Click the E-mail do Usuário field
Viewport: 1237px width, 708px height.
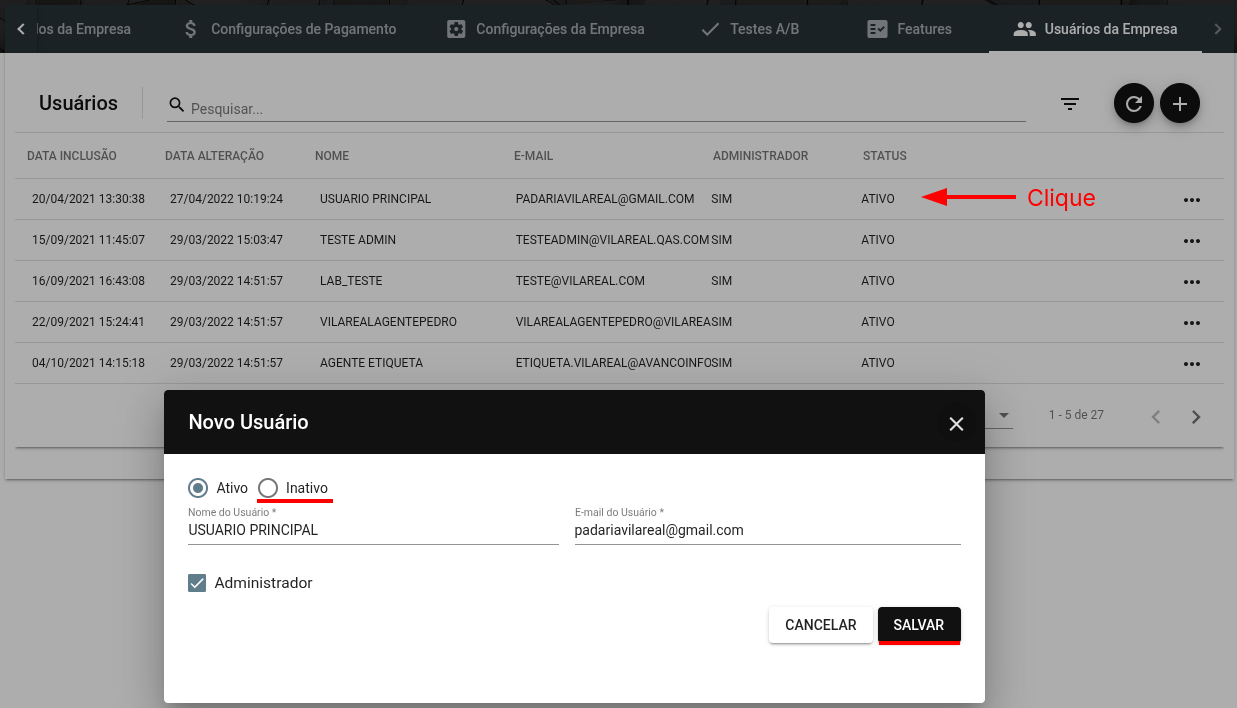[767, 531]
